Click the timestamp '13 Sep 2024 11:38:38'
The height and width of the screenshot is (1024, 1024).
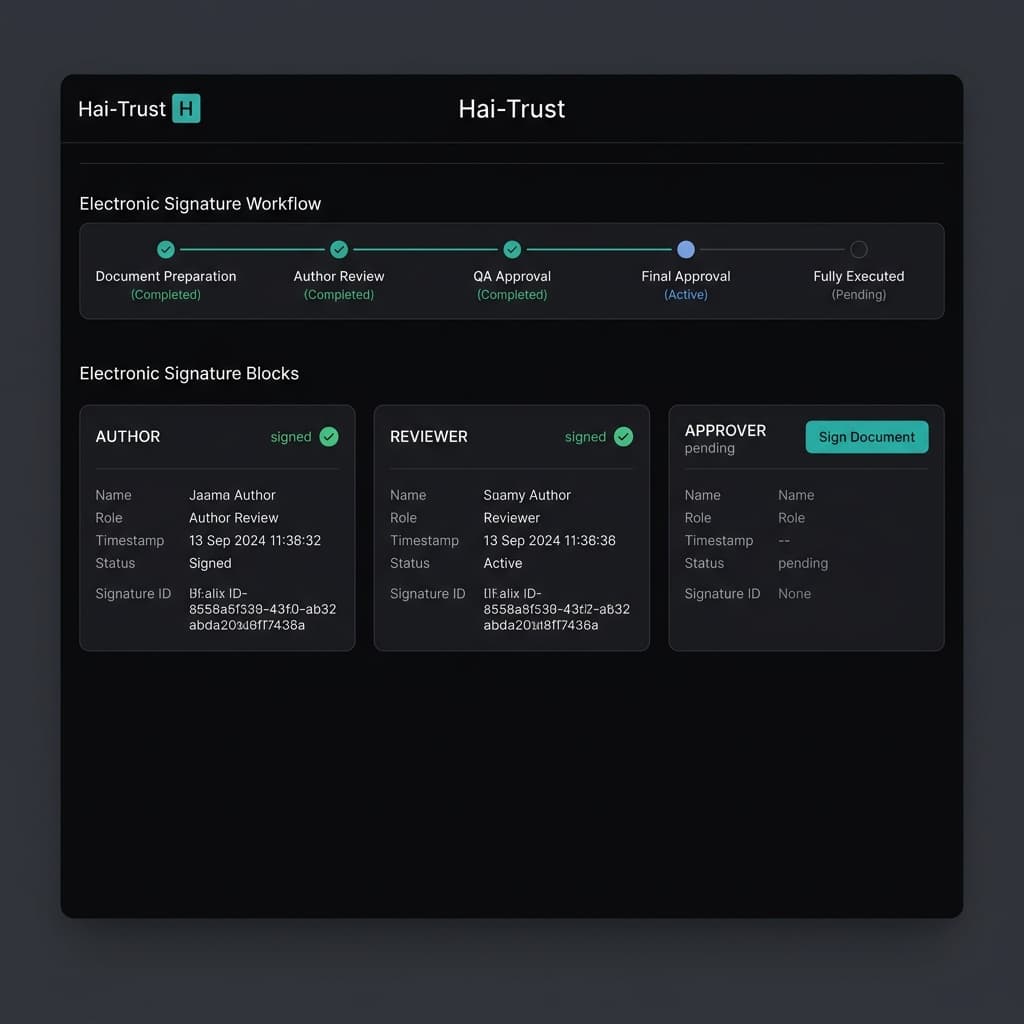tap(550, 541)
